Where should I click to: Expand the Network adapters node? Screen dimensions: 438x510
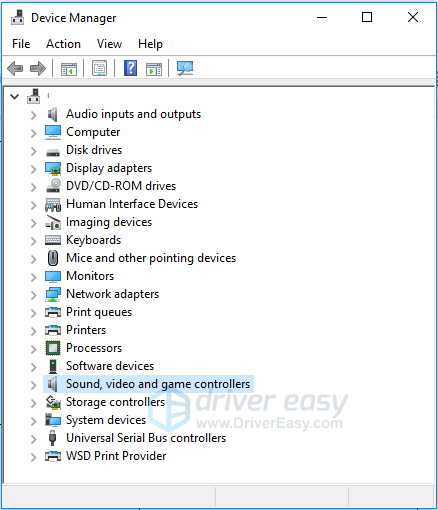[33, 295]
